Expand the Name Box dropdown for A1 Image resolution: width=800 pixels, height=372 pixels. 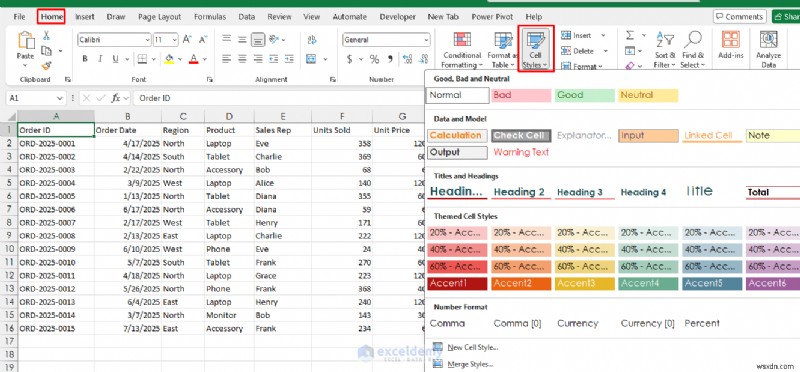click(x=60, y=98)
